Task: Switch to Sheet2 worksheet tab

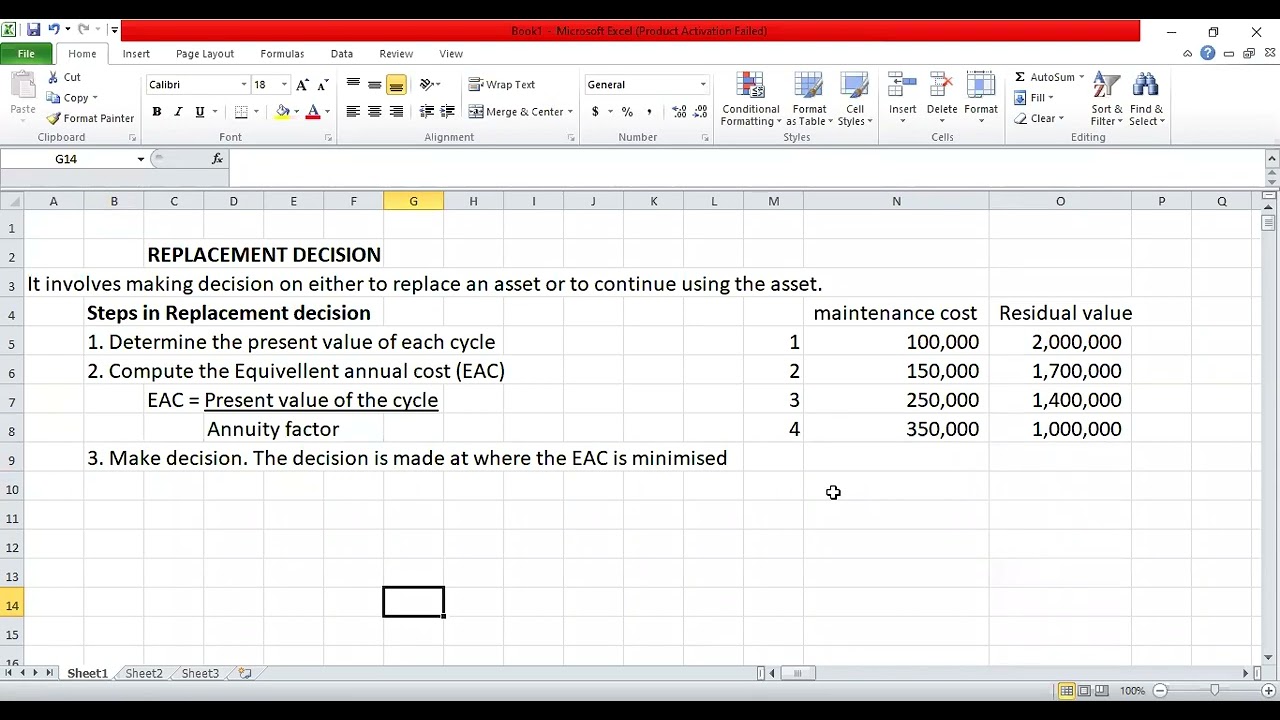Action: click(144, 674)
